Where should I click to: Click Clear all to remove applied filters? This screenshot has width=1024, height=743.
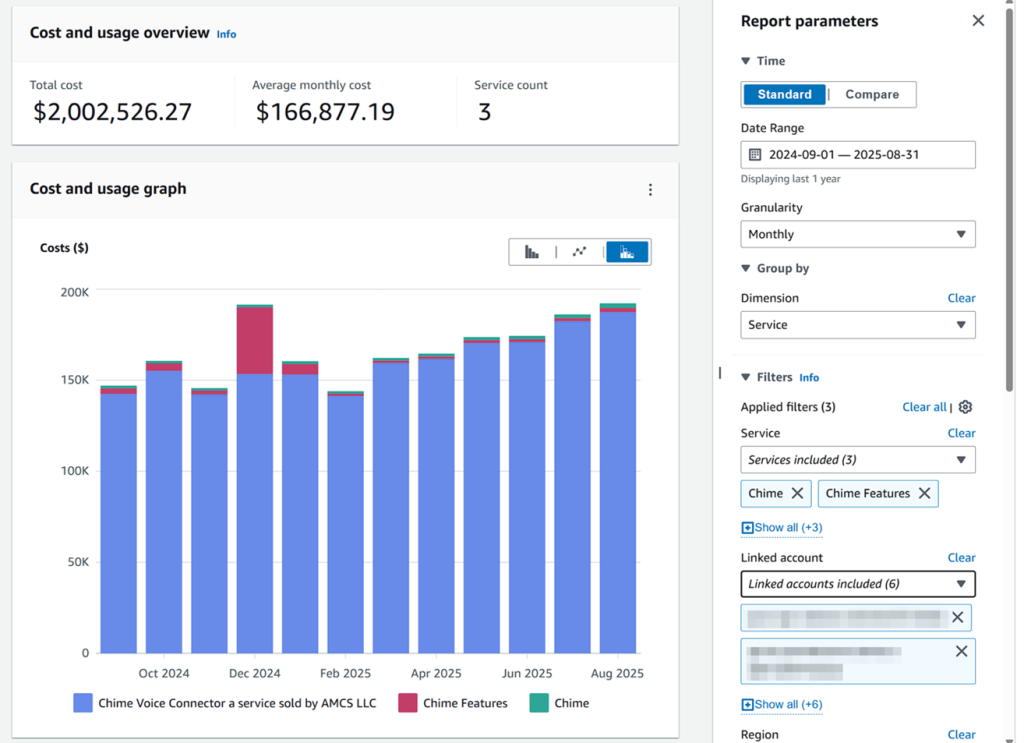pyautogui.click(x=922, y=407)
